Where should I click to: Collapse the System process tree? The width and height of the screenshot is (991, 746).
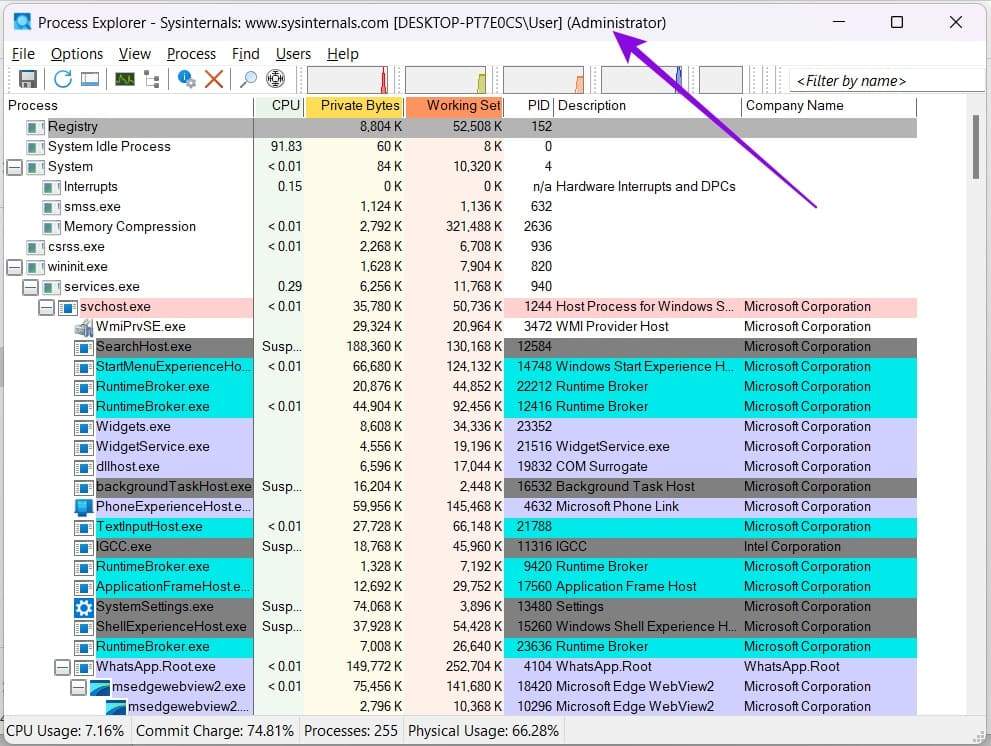15,167
